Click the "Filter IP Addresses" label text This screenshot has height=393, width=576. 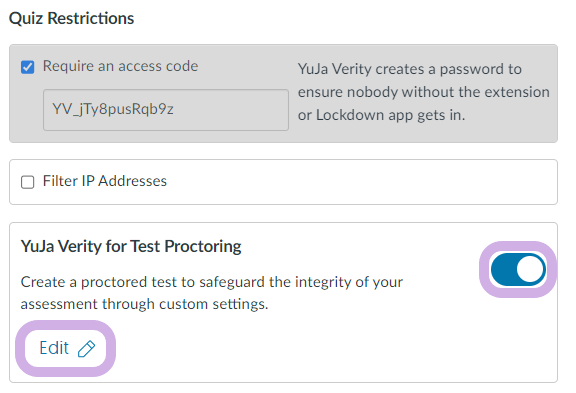coord(105,181)
